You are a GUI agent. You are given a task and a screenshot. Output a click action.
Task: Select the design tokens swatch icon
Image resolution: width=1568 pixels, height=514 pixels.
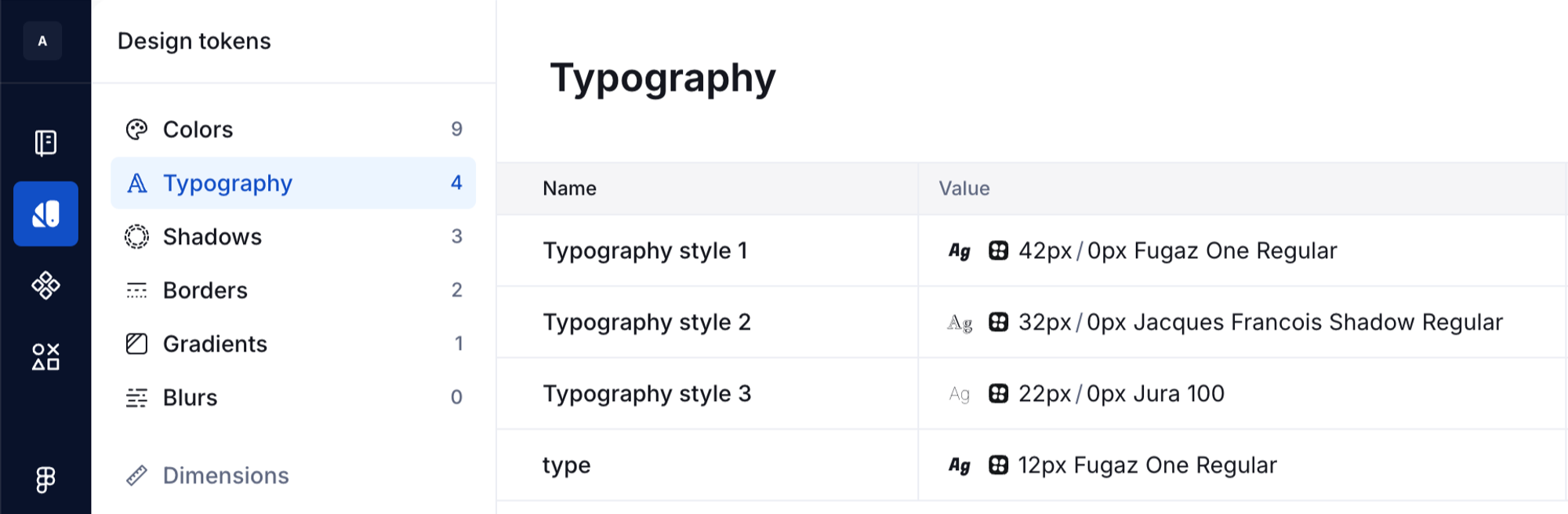tap(45, 213)
